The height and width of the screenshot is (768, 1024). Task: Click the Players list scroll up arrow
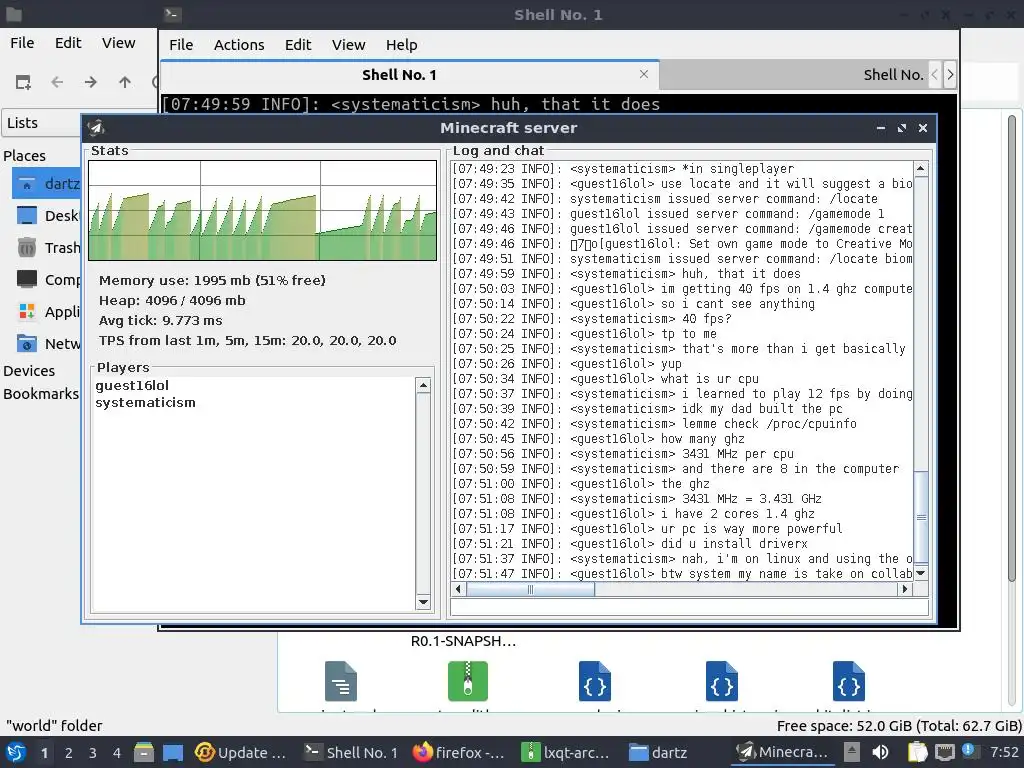click(x=423, y=385)
